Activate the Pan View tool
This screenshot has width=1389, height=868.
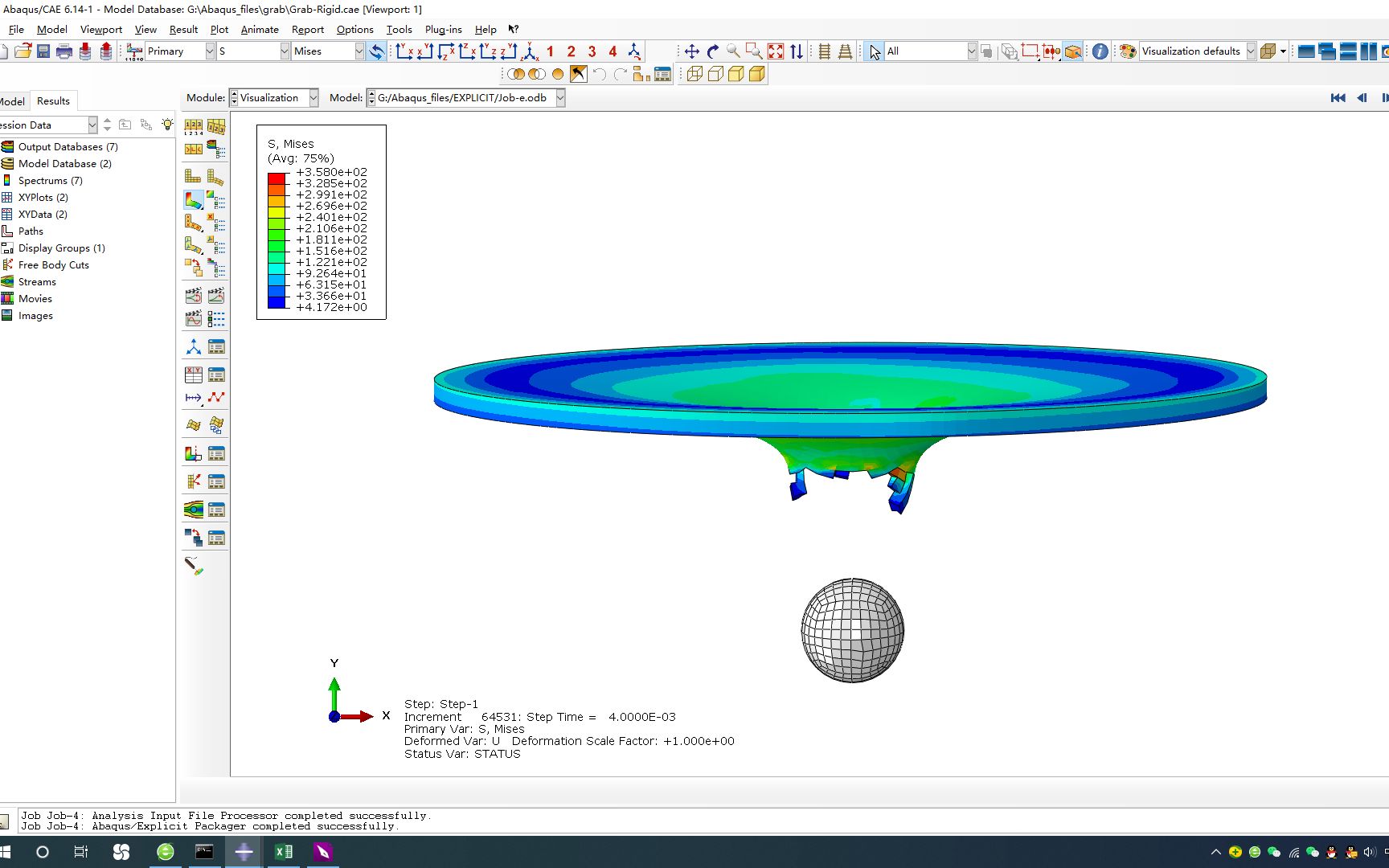coord(691,51)
